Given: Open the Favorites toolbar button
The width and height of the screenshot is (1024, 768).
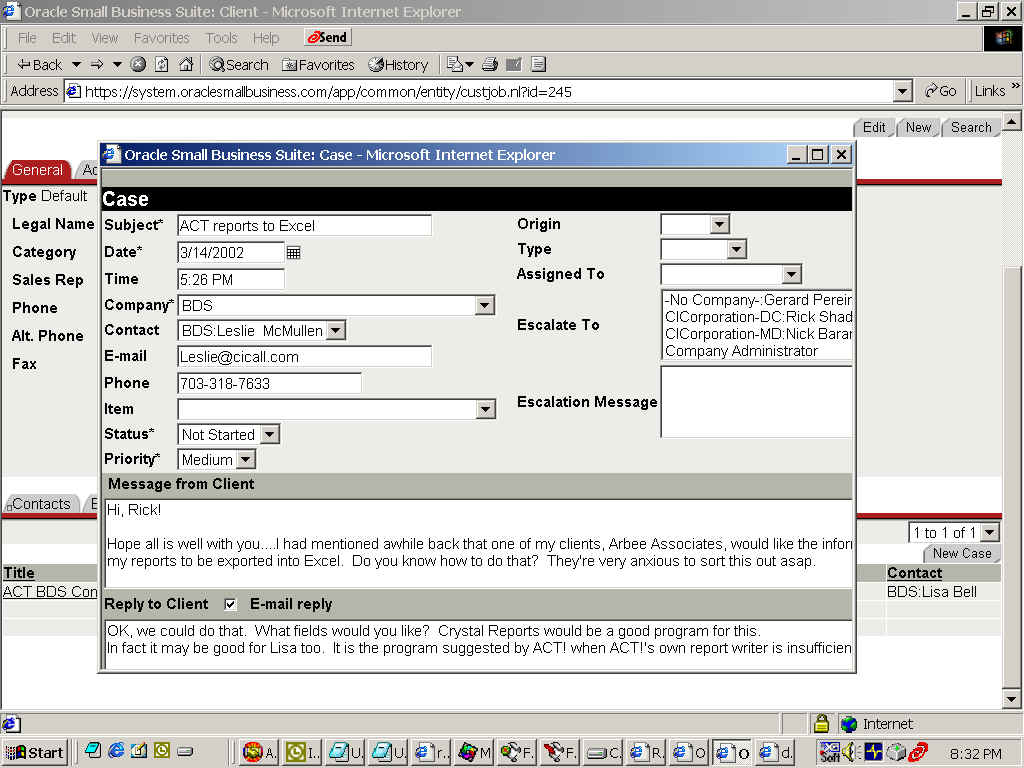Looking at the screenshot, I should 318,64.
